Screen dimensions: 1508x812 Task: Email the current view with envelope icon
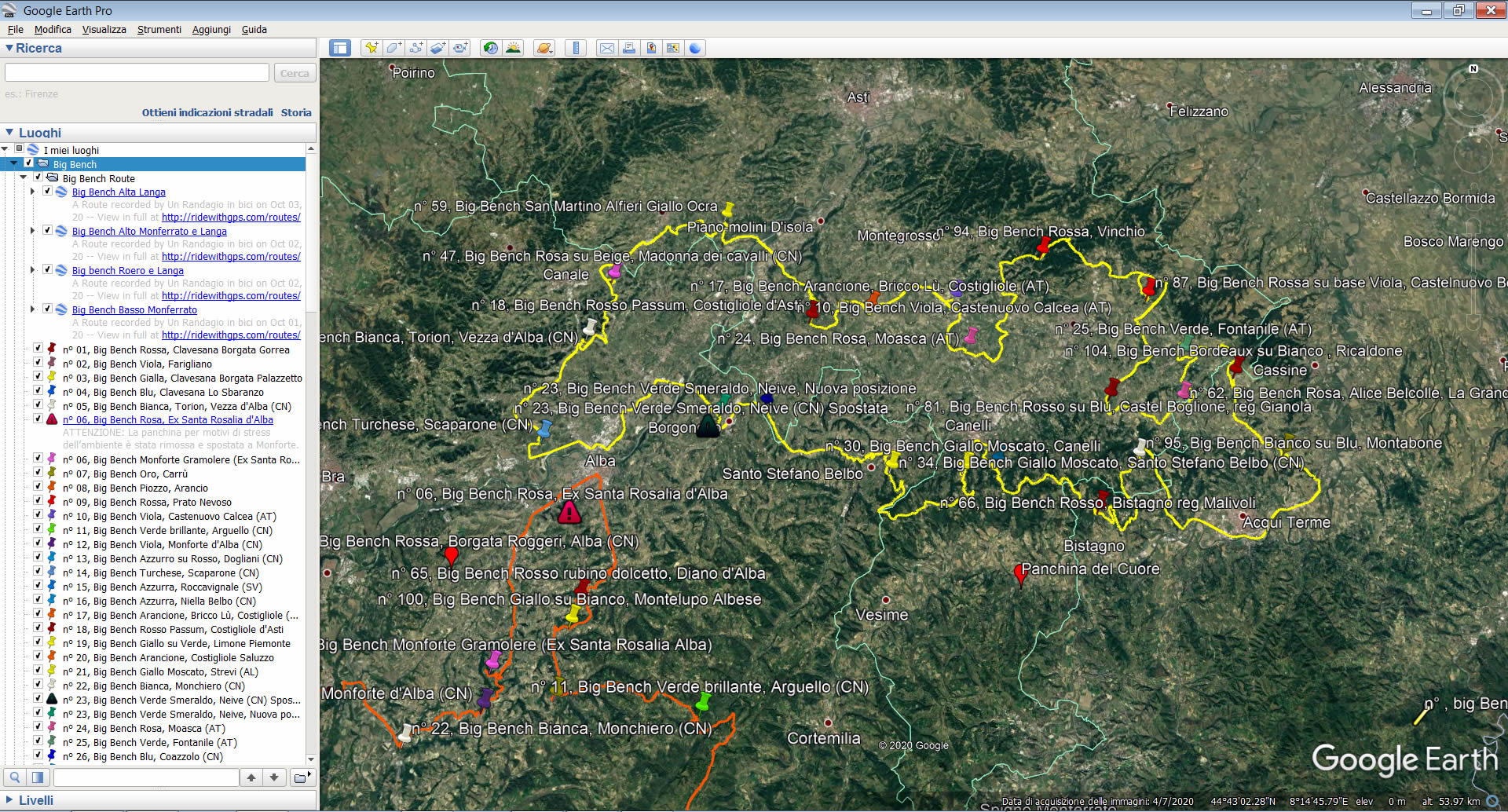point(607,48)
